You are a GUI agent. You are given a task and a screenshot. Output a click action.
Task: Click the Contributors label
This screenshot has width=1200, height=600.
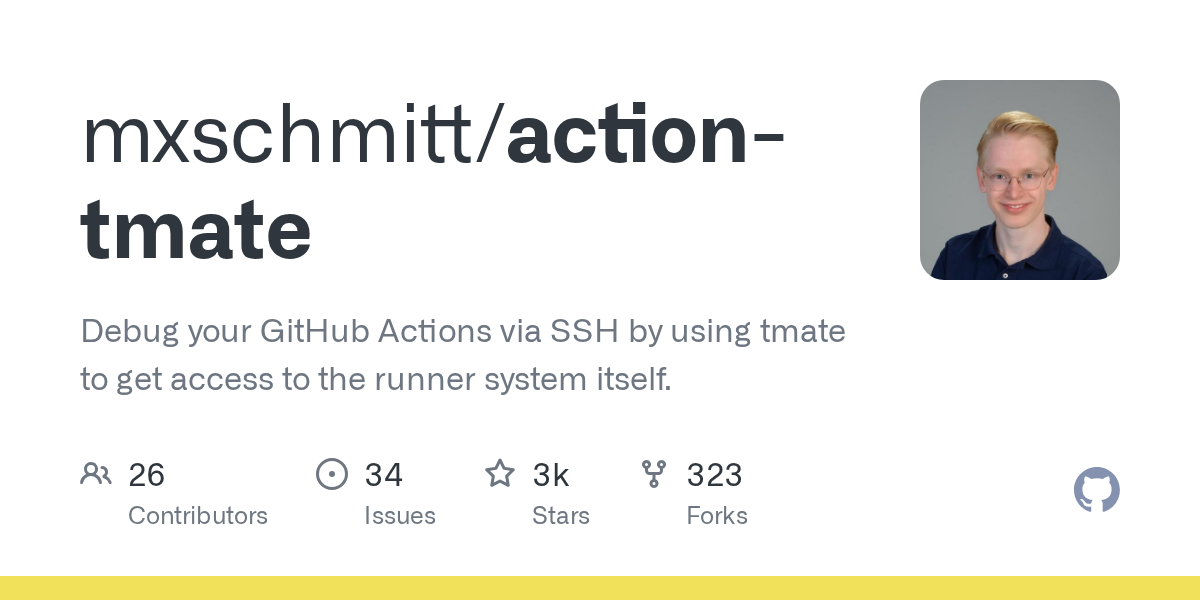click(198, 516)
